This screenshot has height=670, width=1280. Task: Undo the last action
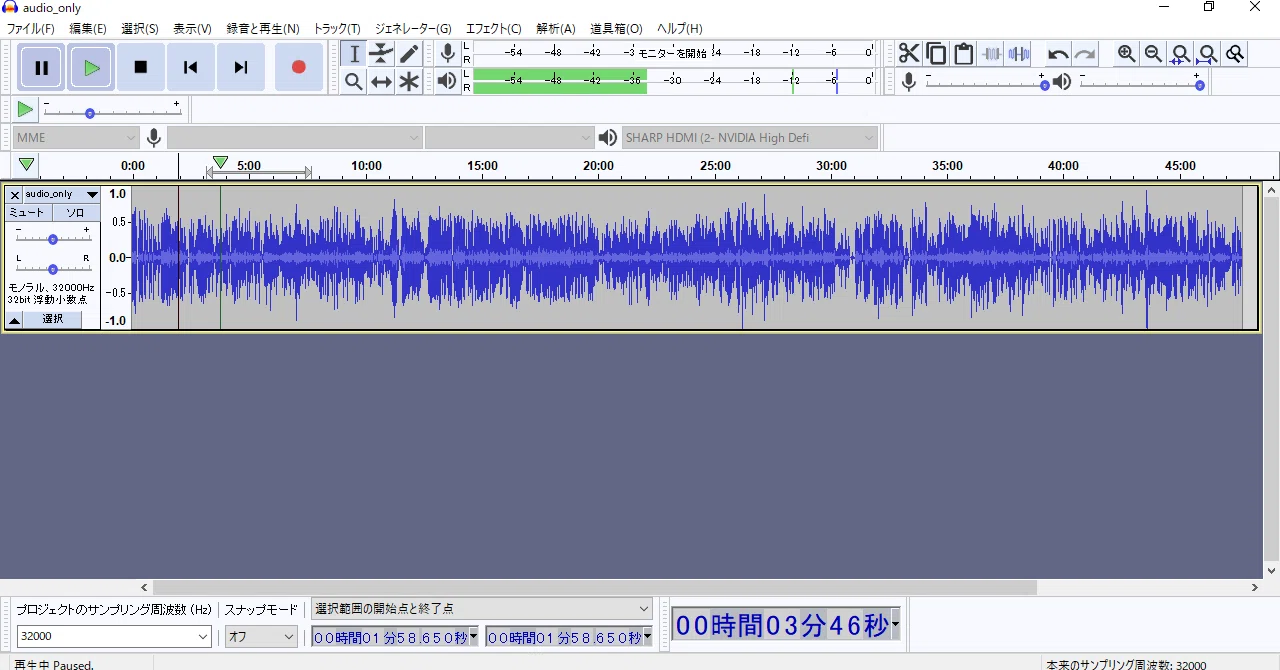[x=1058, y=54]
